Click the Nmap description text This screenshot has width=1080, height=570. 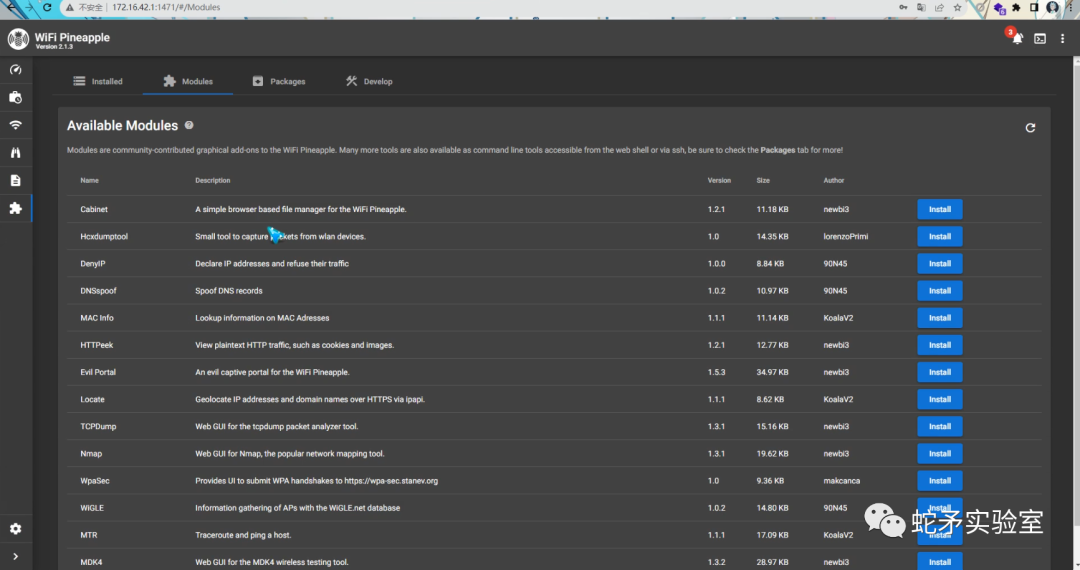[x=289, y=454]
